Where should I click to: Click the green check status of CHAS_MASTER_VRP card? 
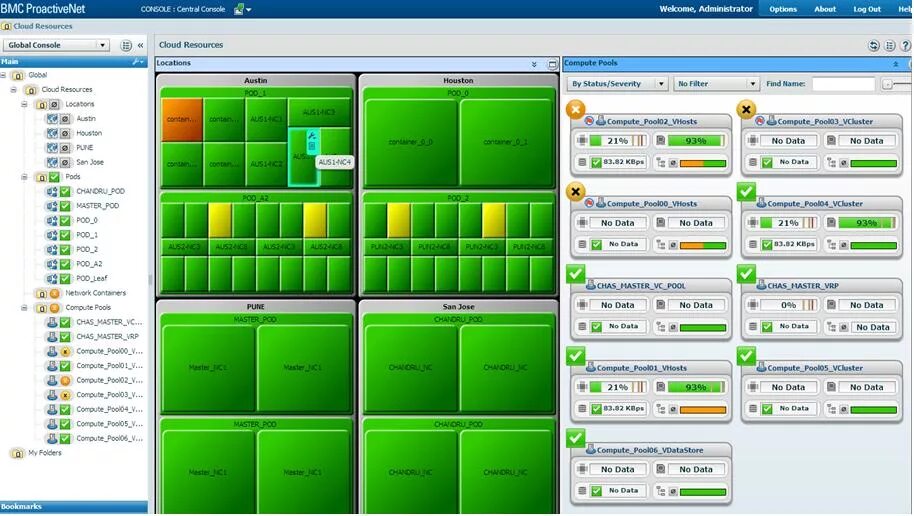pyautogui.click(x=746, y=273)
